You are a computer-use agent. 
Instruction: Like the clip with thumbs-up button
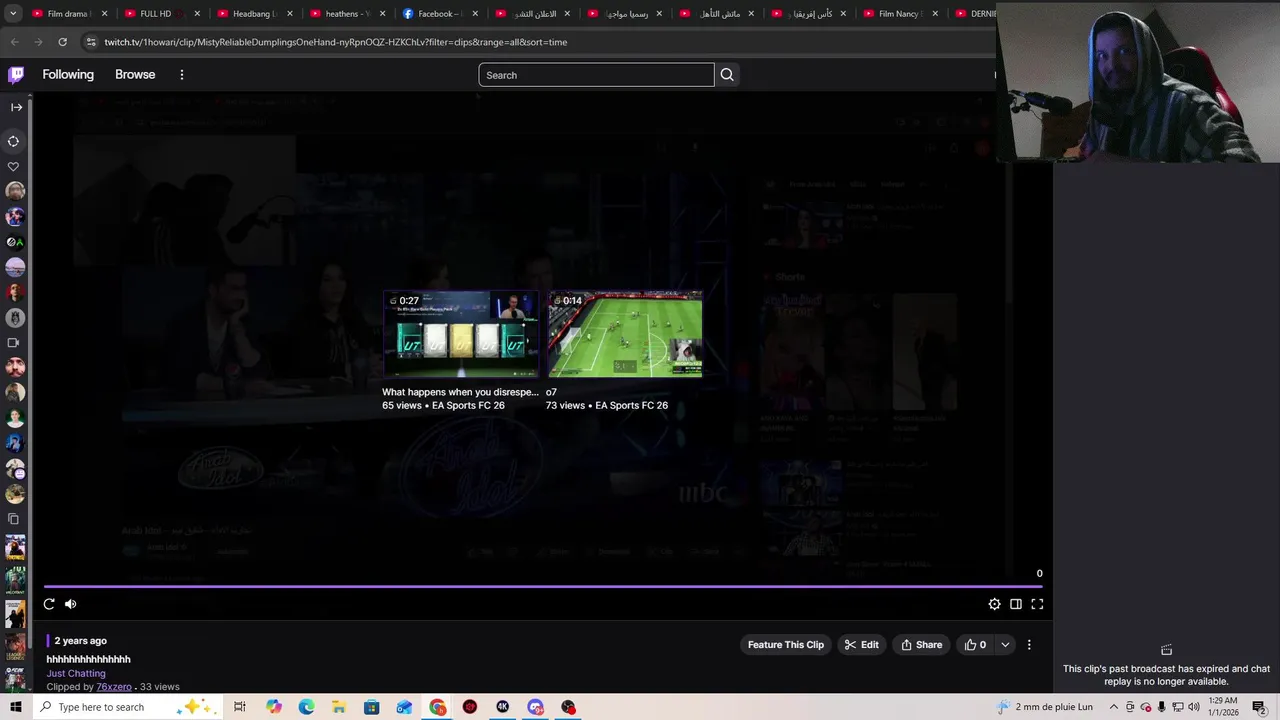pyautogui.click(x=975, y=645)
